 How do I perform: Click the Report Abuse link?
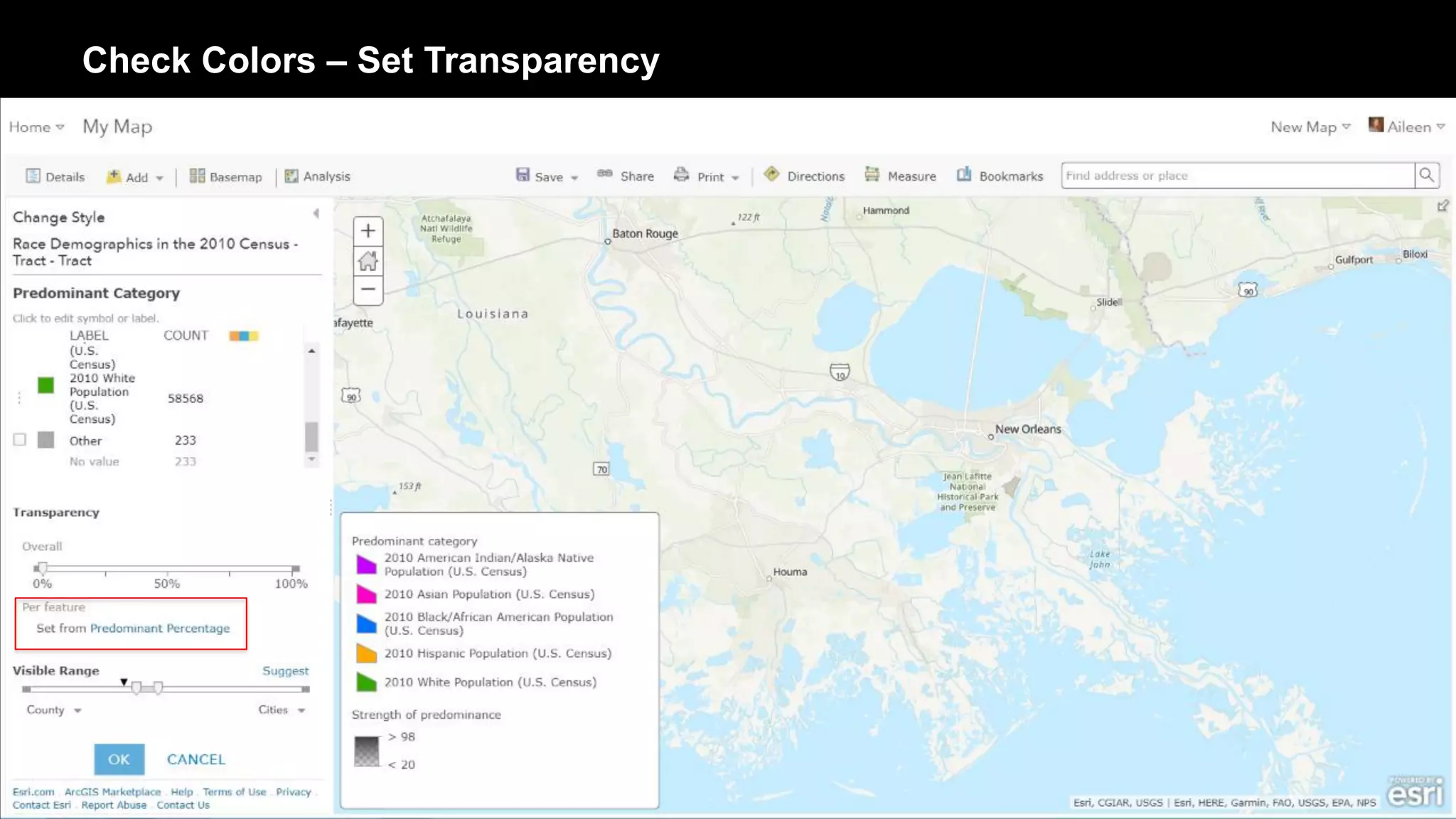tap(114, 805)
